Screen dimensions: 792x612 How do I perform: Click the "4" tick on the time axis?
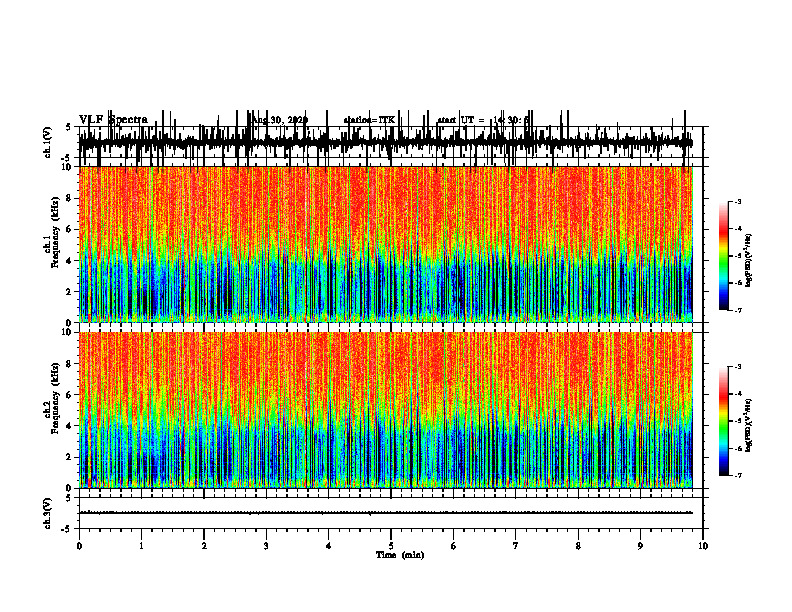[x=329, y=546]
